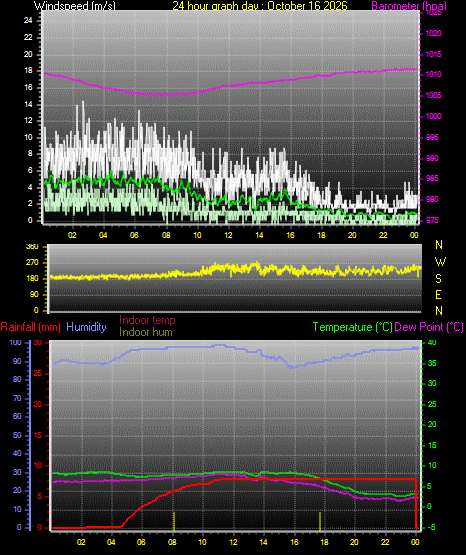Select the '22' value on the windspeed axis
Viewport: 466px width, 555px height.
28,37
